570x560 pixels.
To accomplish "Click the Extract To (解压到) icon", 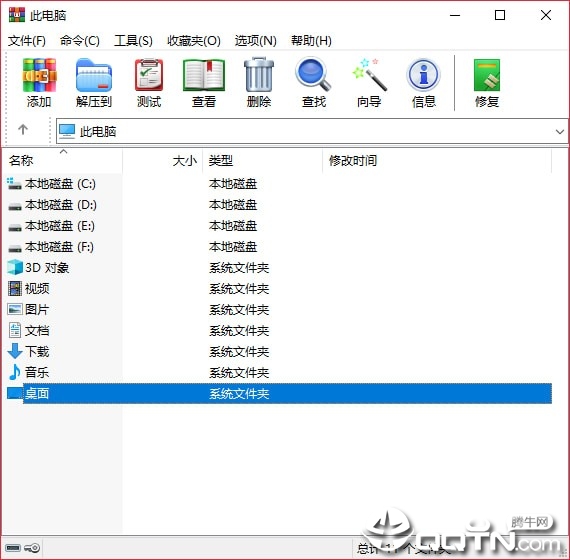I will (94, 75).
